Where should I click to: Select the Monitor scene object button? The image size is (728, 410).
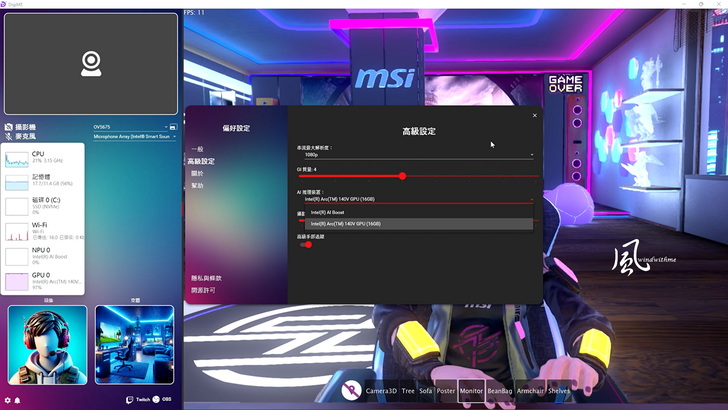[471, 390]
